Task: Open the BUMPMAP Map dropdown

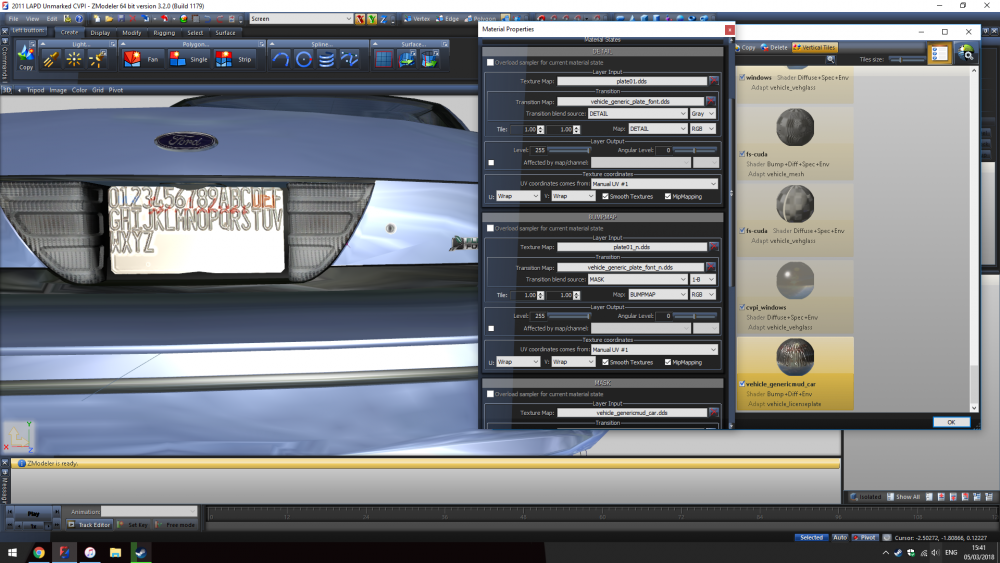Action: pos(658,295)
